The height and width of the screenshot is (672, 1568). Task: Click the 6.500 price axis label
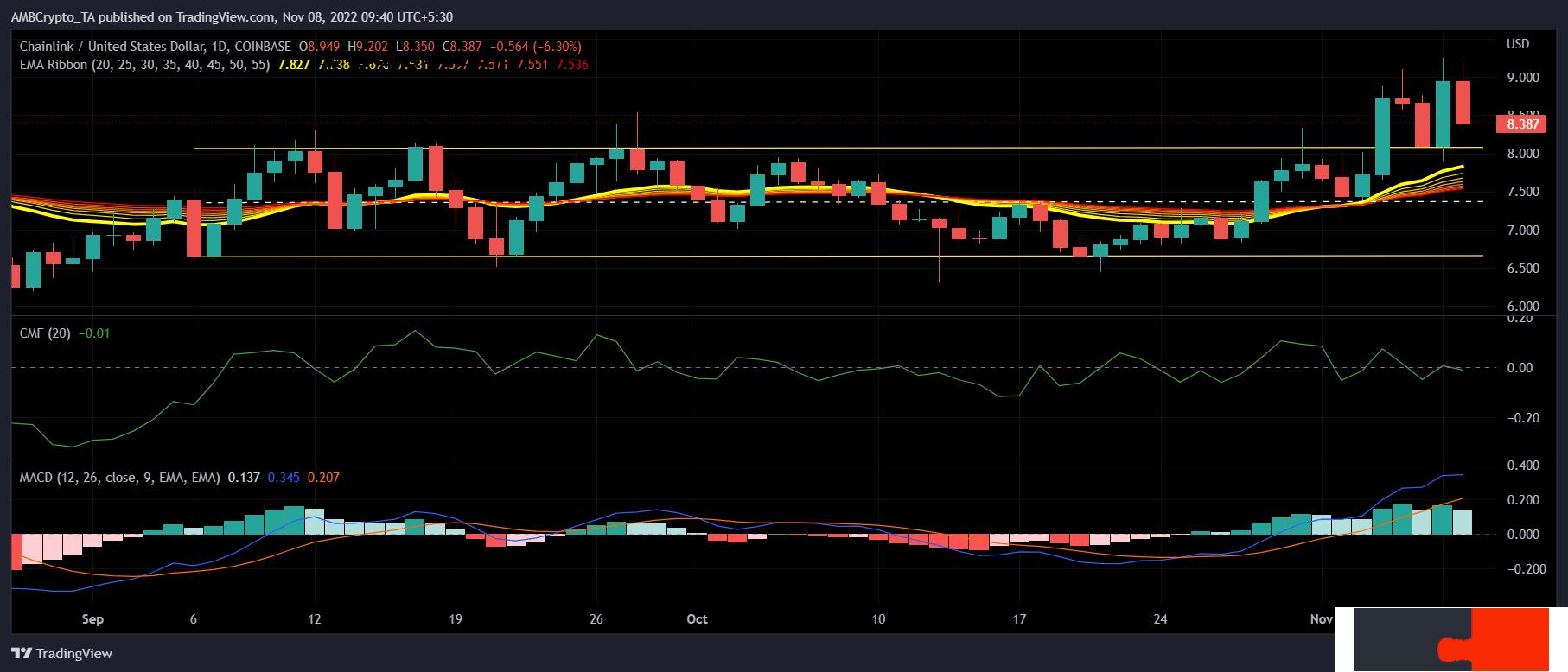click(x=1522, y=269)
